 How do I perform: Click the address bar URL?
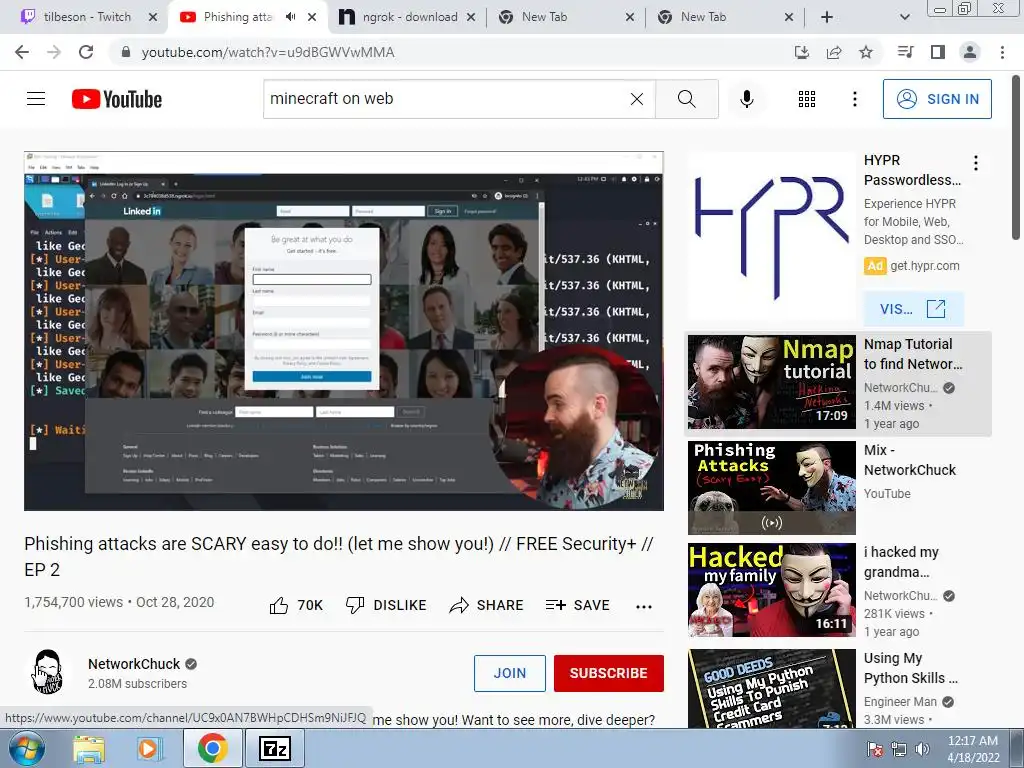pos(268,52)
